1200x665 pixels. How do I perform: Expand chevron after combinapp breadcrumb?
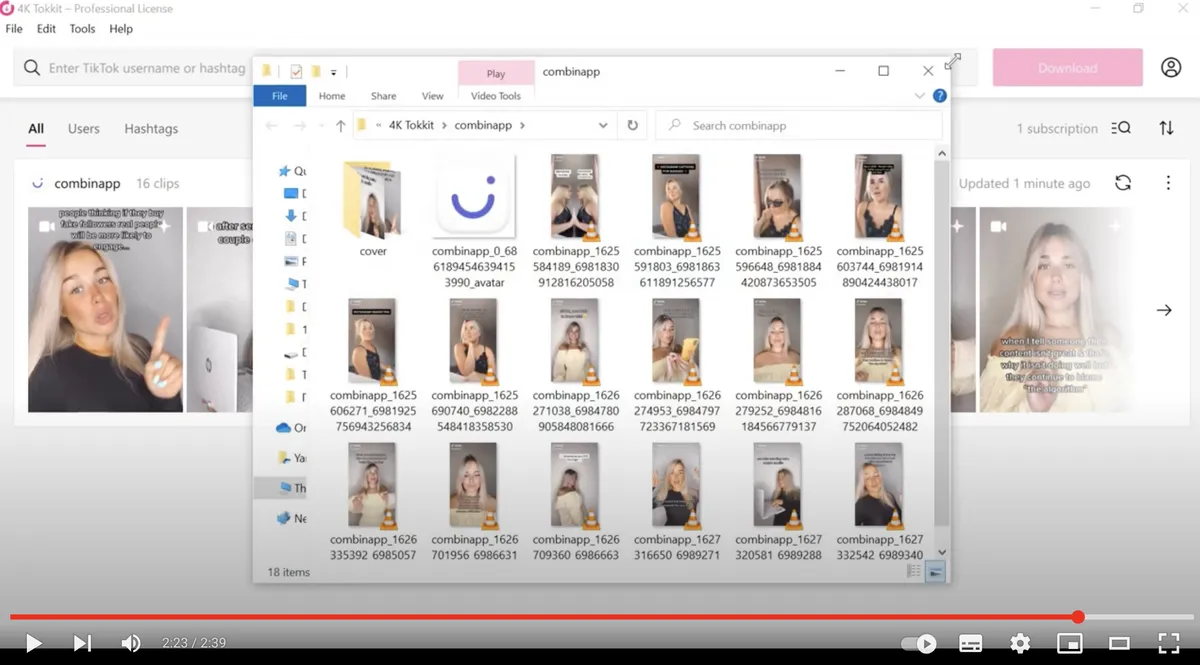click(x=522, y=126)
